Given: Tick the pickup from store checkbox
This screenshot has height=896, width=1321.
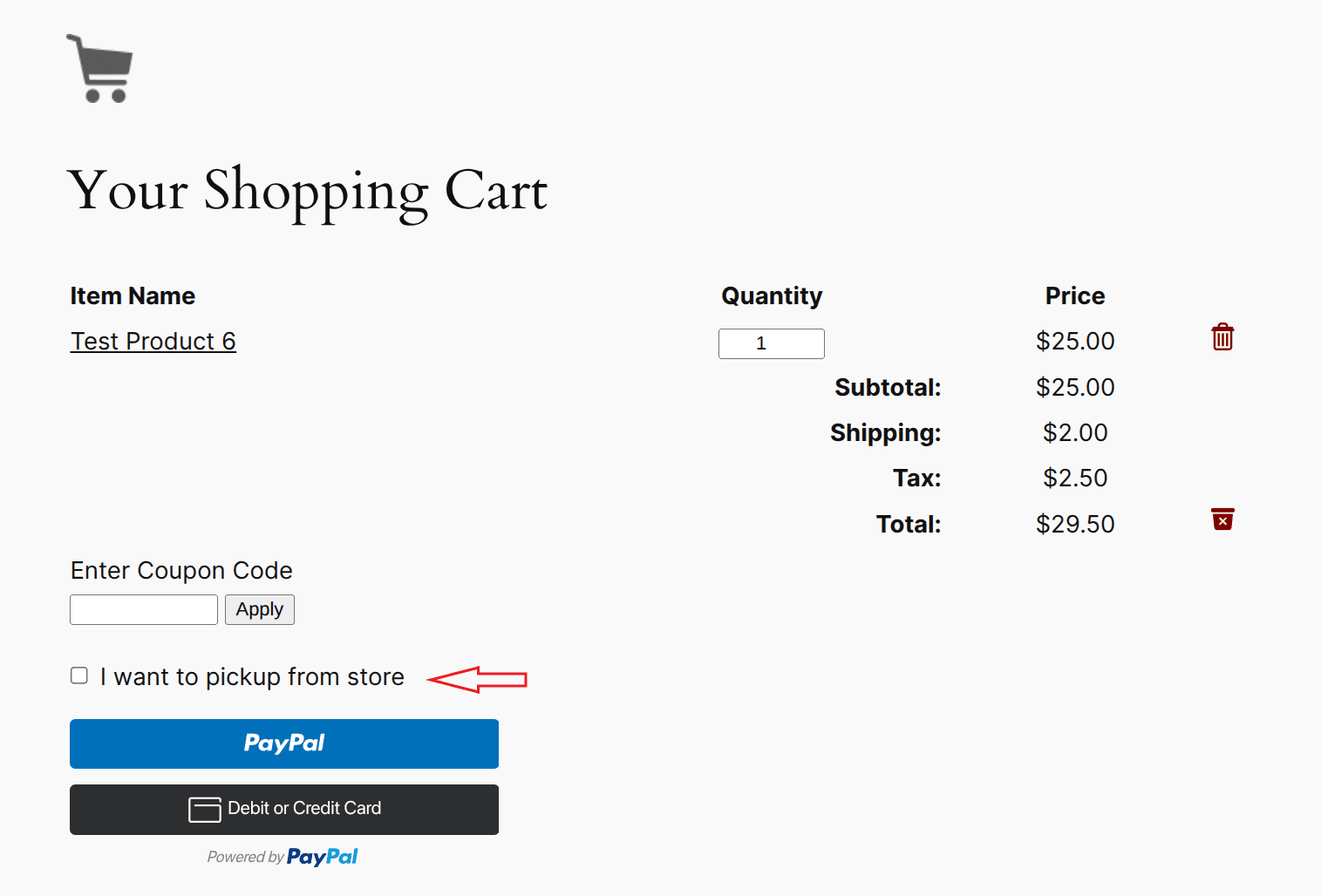Looking at the screenshot, I should 79,675.
